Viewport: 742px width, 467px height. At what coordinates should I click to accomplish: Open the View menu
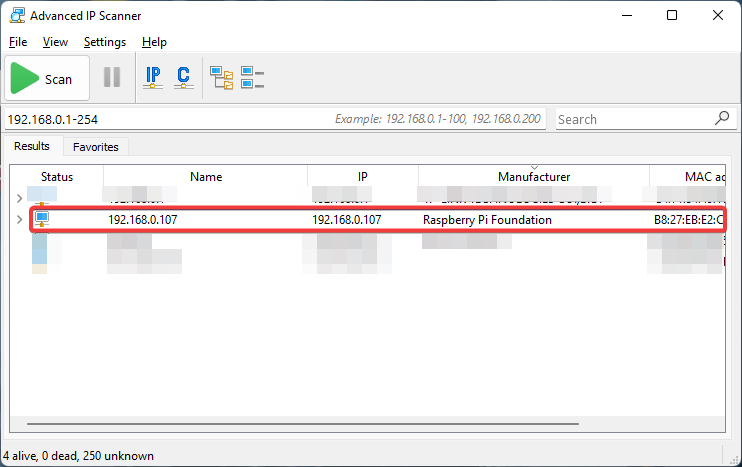[55, 42]
